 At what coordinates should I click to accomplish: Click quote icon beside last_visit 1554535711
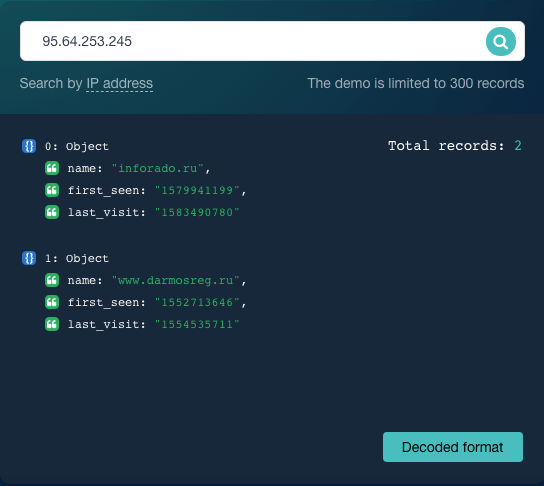pyautogui.click(x=52, y=324)
